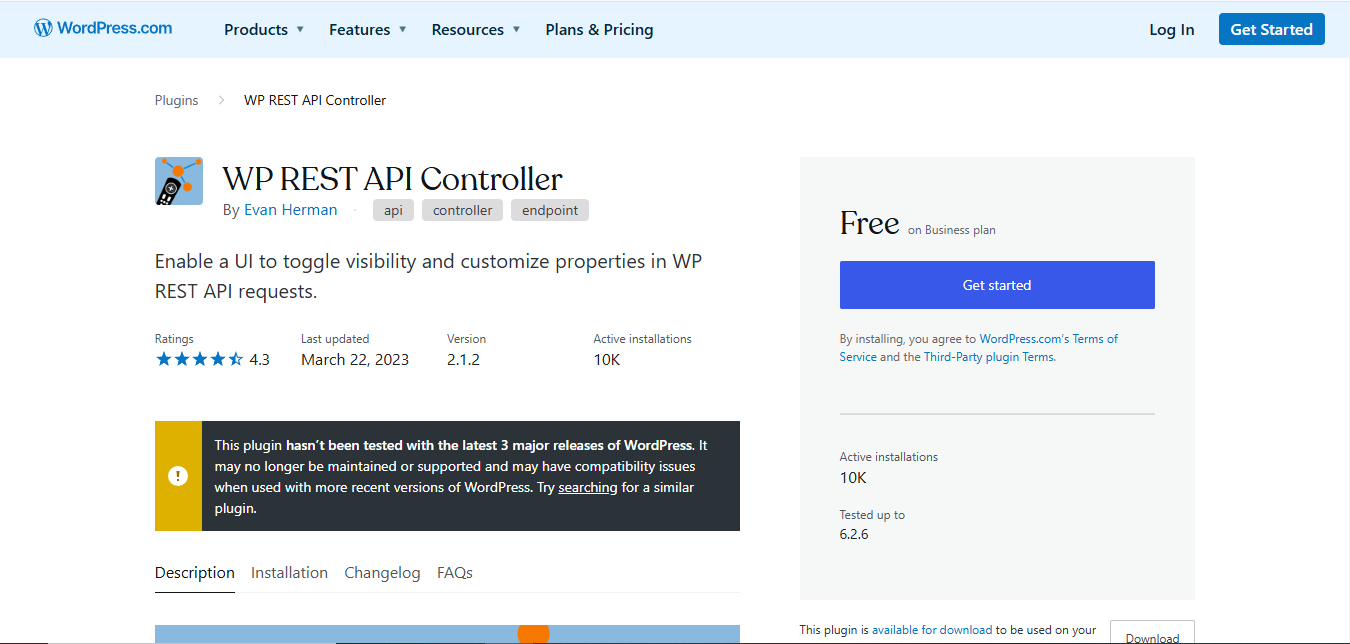Click the 'searching' link in the warning
This screenshot has width=1350, height=644.
point(587,488)
